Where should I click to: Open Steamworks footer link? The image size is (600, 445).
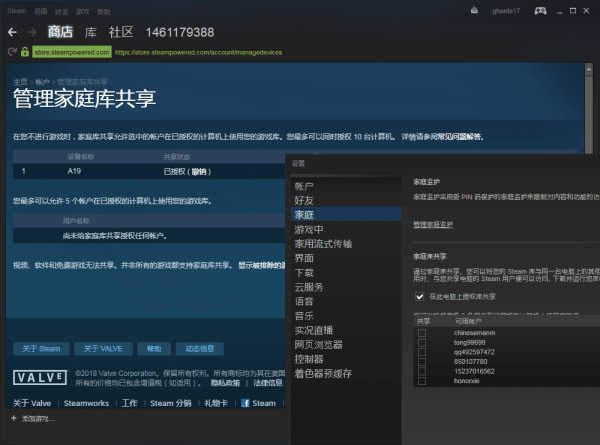pyautogui.click(x=86, y=403)
